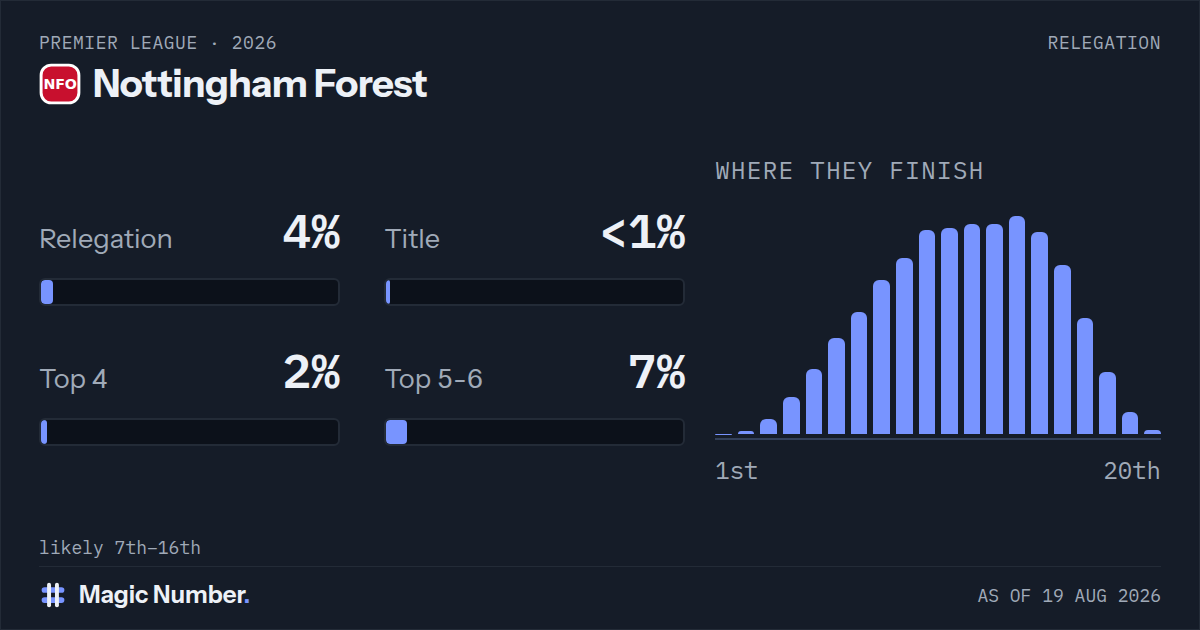Click the Top 5-6 probability bar
Screen dimensions: 1200x630
[x=535, y=432]
